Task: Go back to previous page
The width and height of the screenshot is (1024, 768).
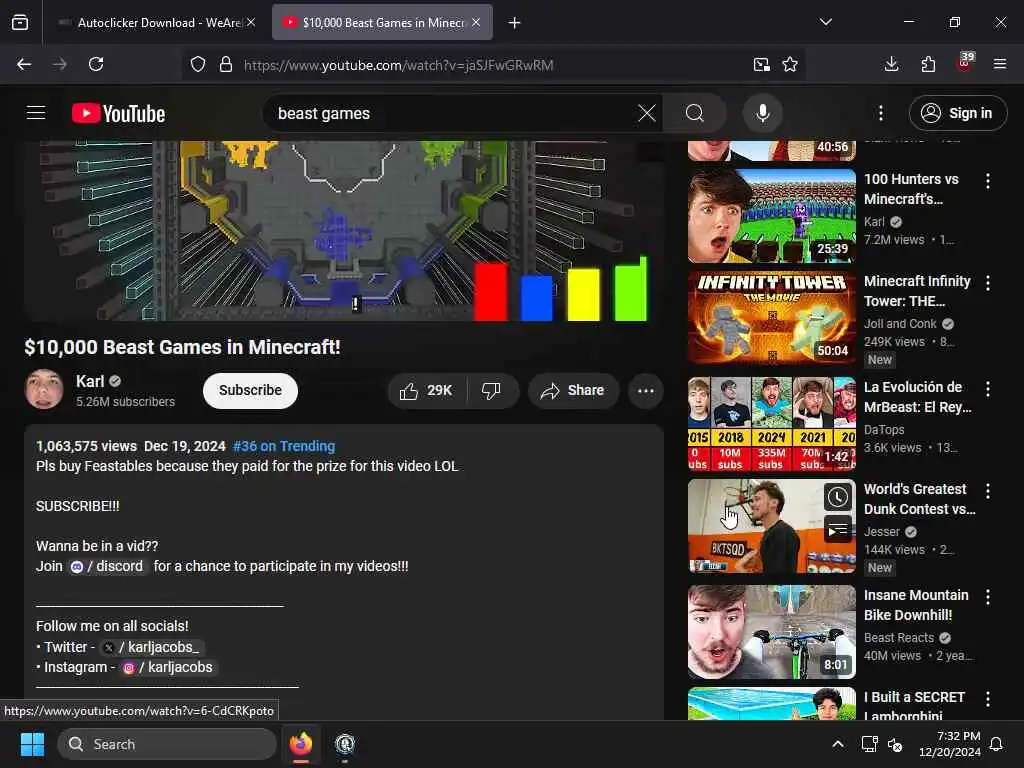Action: pyautogui.click(x=24, y=64)
